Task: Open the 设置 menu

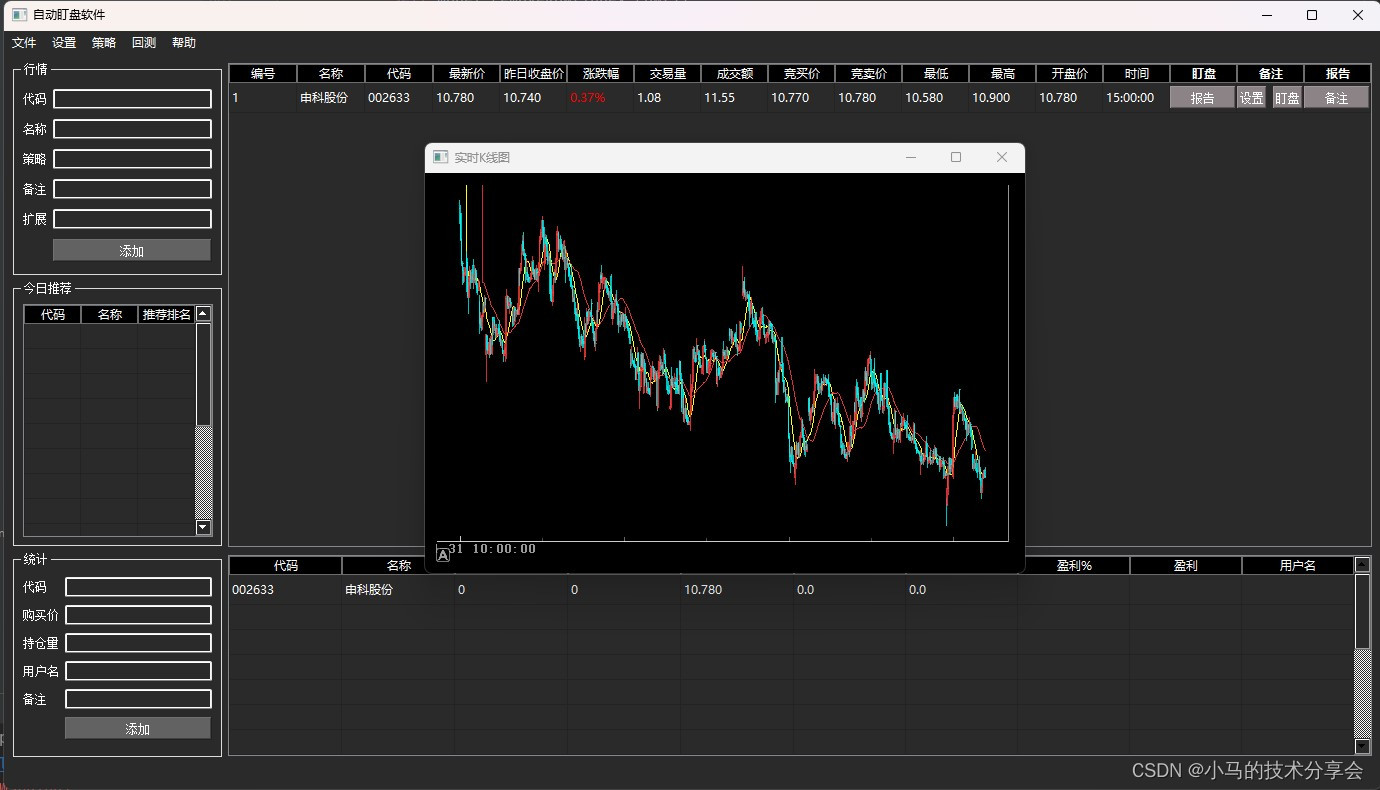Action: pos(64,43)
